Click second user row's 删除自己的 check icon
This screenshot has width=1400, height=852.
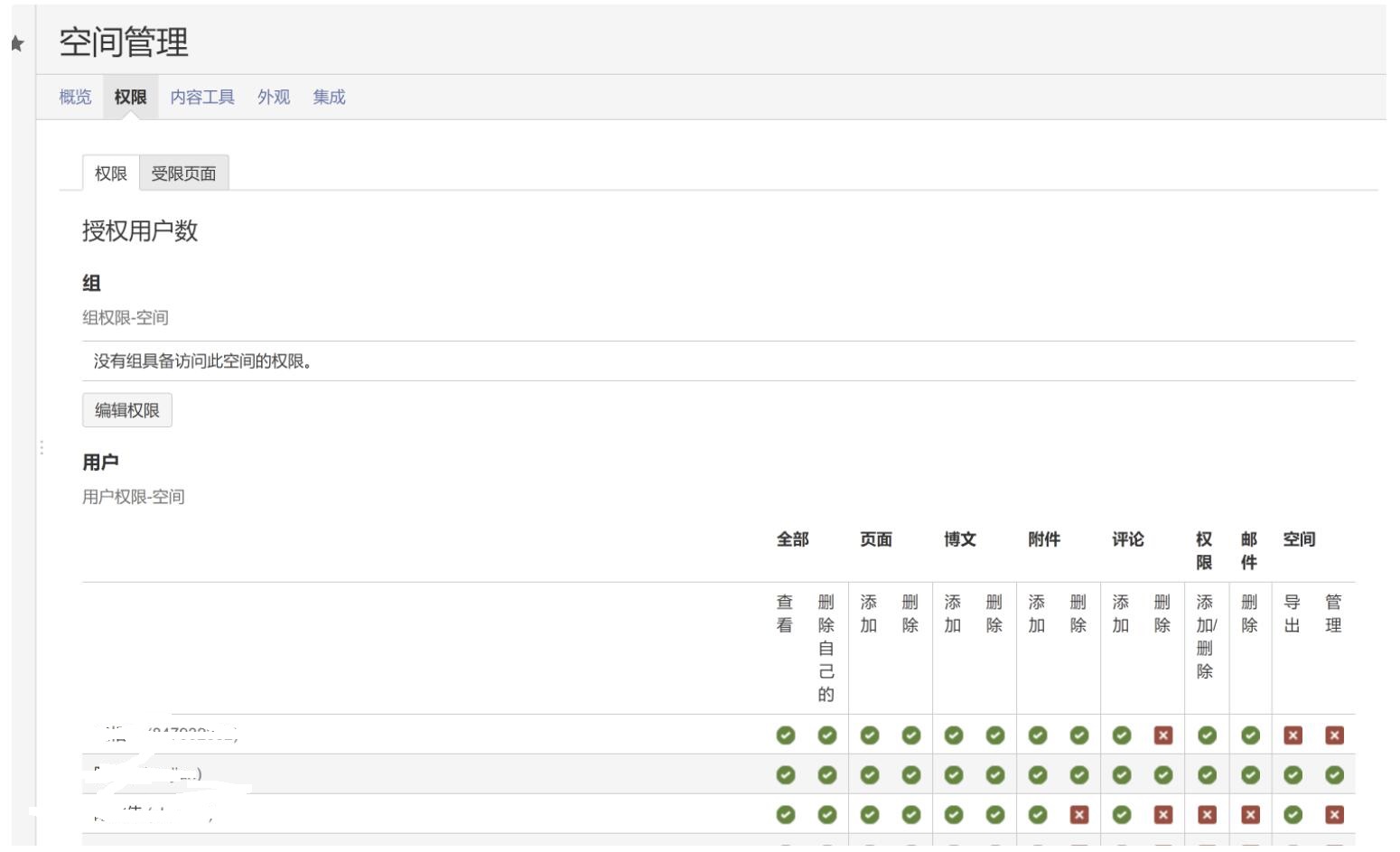pos(826,775)
